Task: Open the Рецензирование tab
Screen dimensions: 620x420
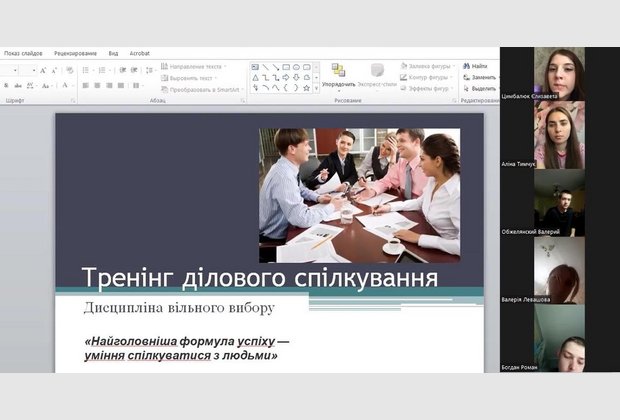Action: coord(75,53)
